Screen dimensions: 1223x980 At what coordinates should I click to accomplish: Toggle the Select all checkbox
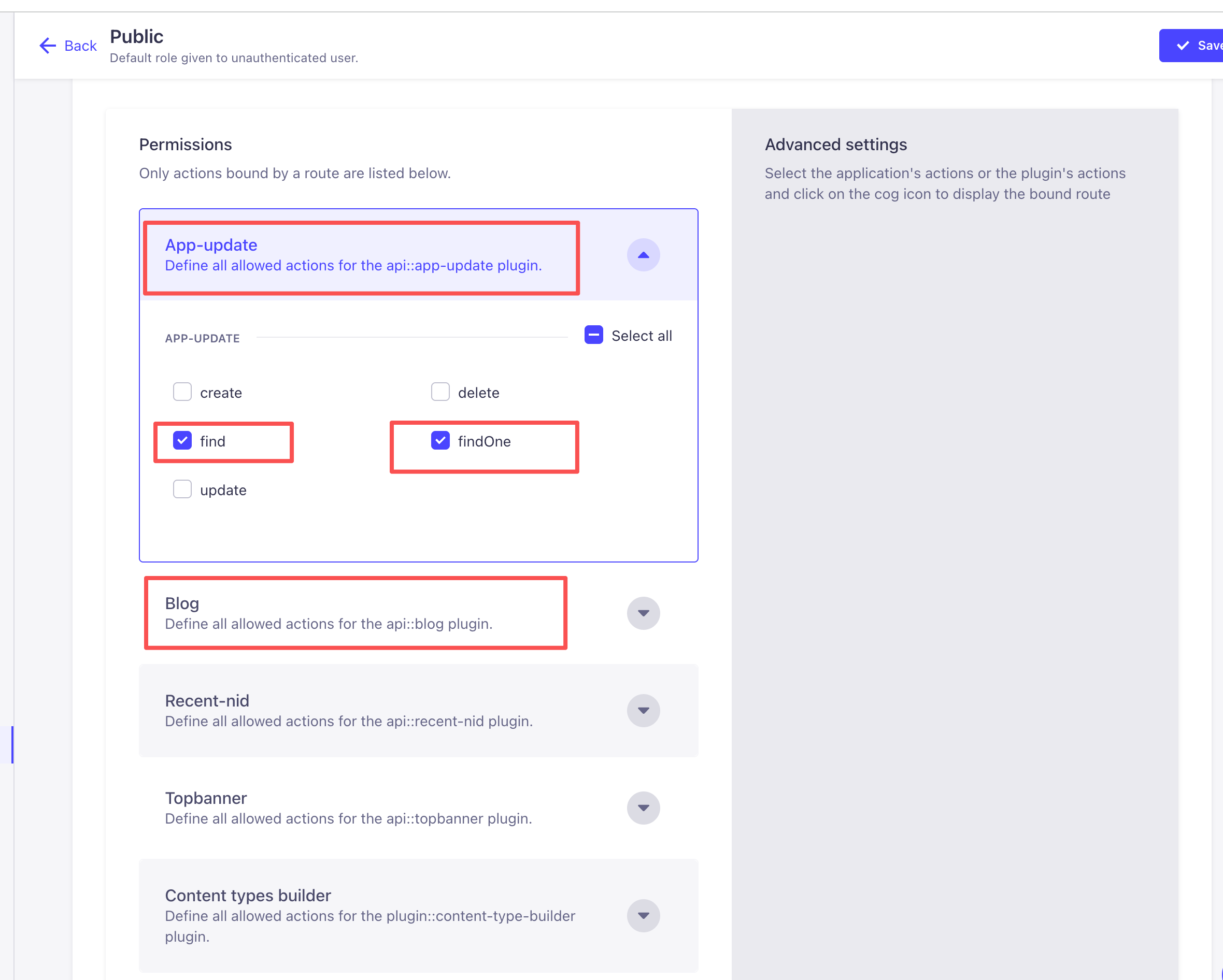pyautogui.click(x=593, y=335)
